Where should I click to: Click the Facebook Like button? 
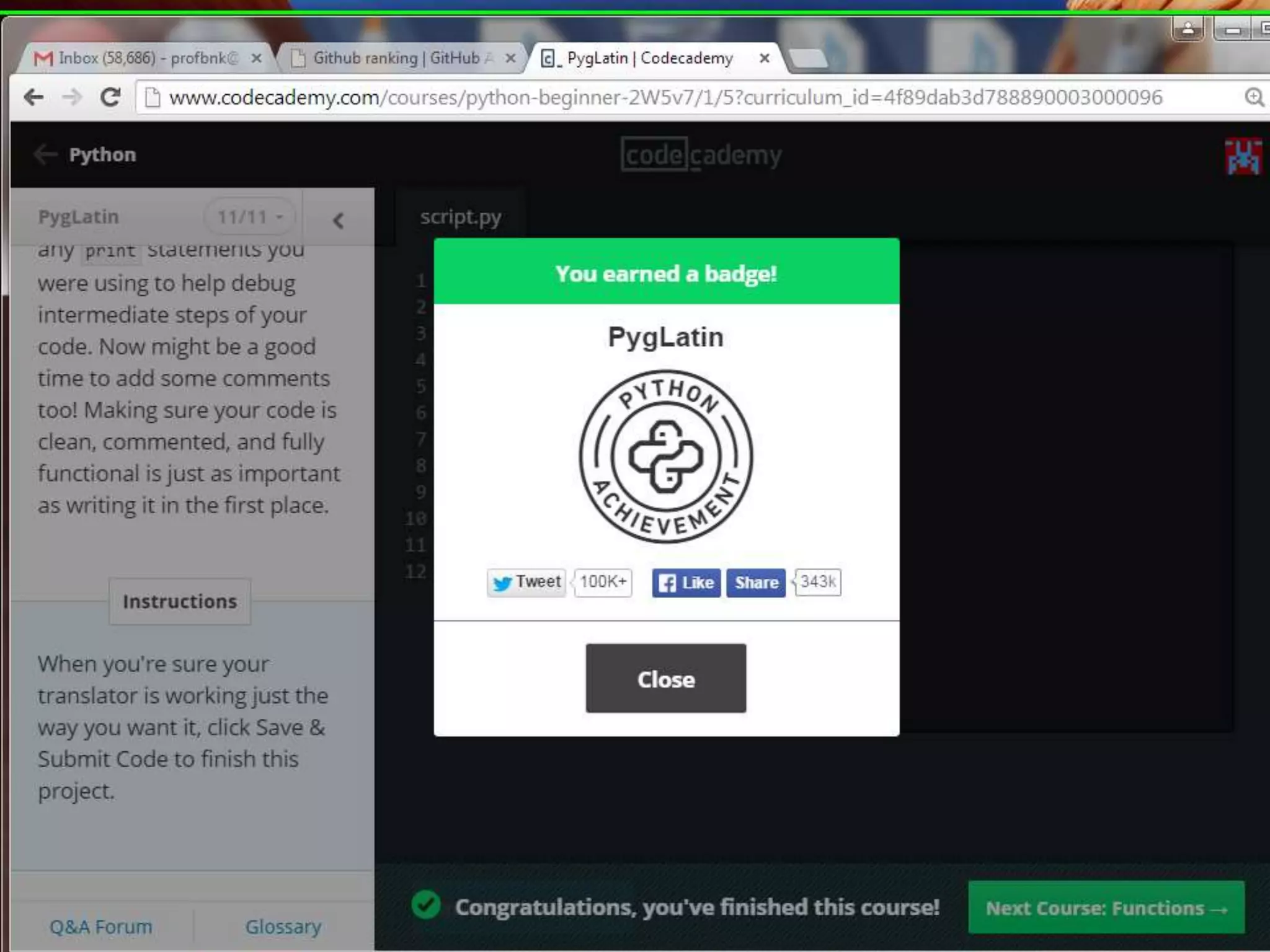(x=686, y=583)
